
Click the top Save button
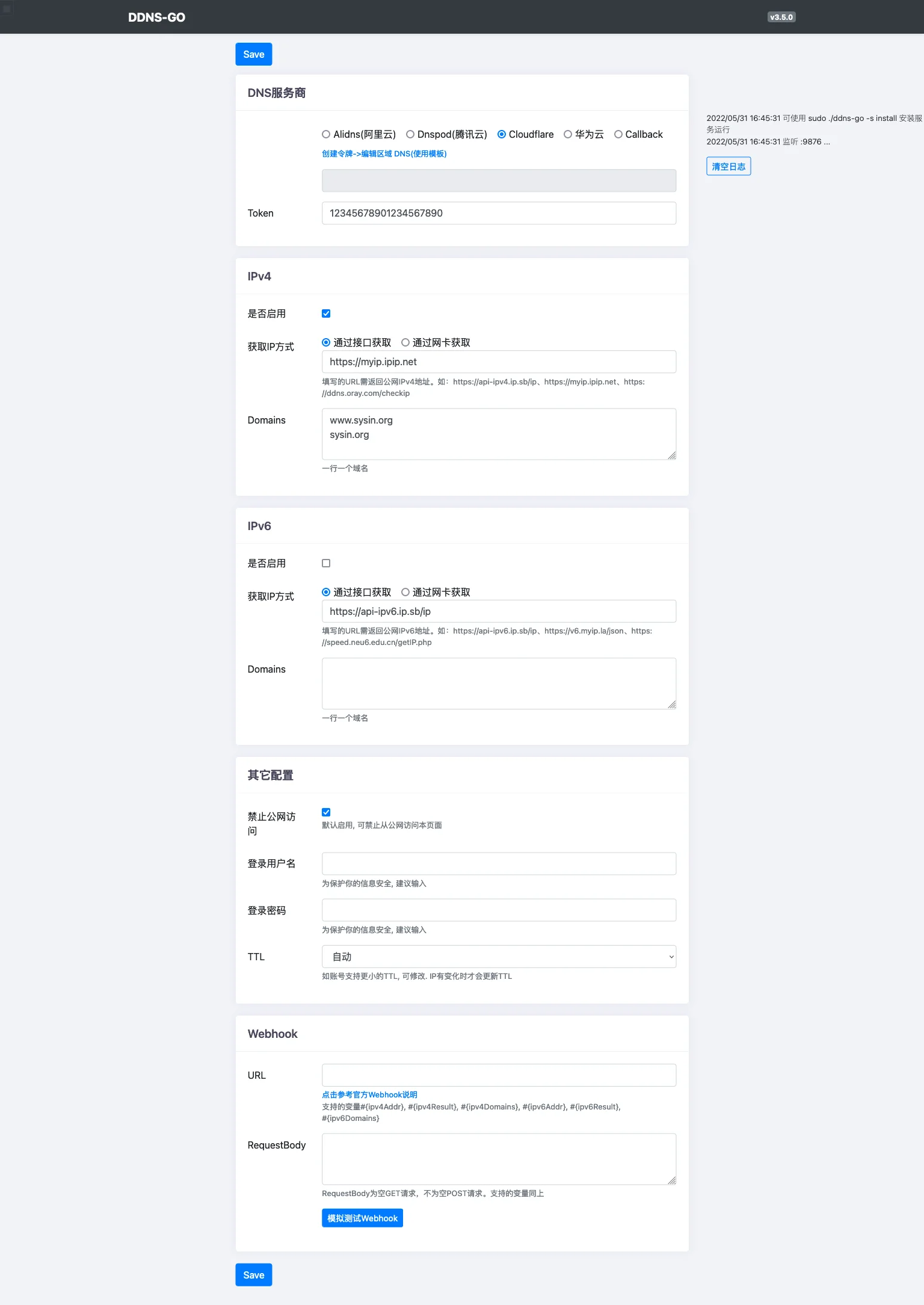coord(253,54)
